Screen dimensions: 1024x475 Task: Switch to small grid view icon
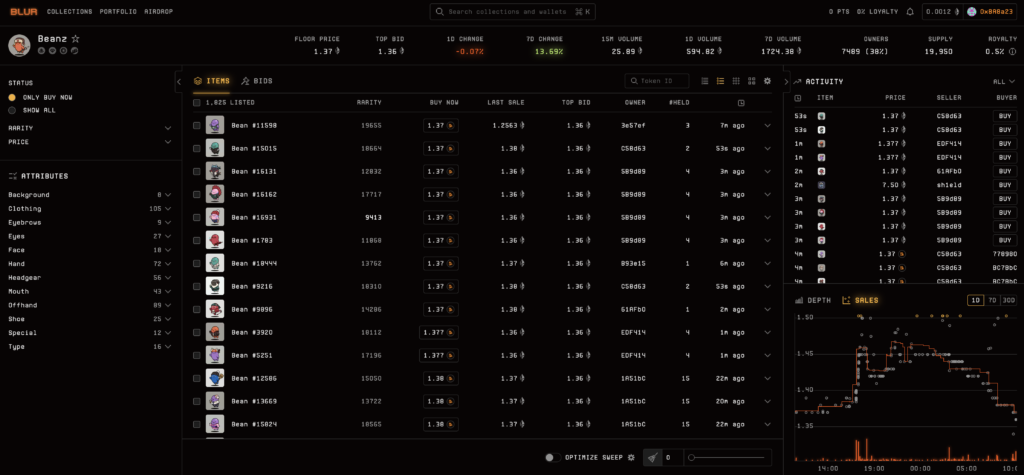pos(736,81)
